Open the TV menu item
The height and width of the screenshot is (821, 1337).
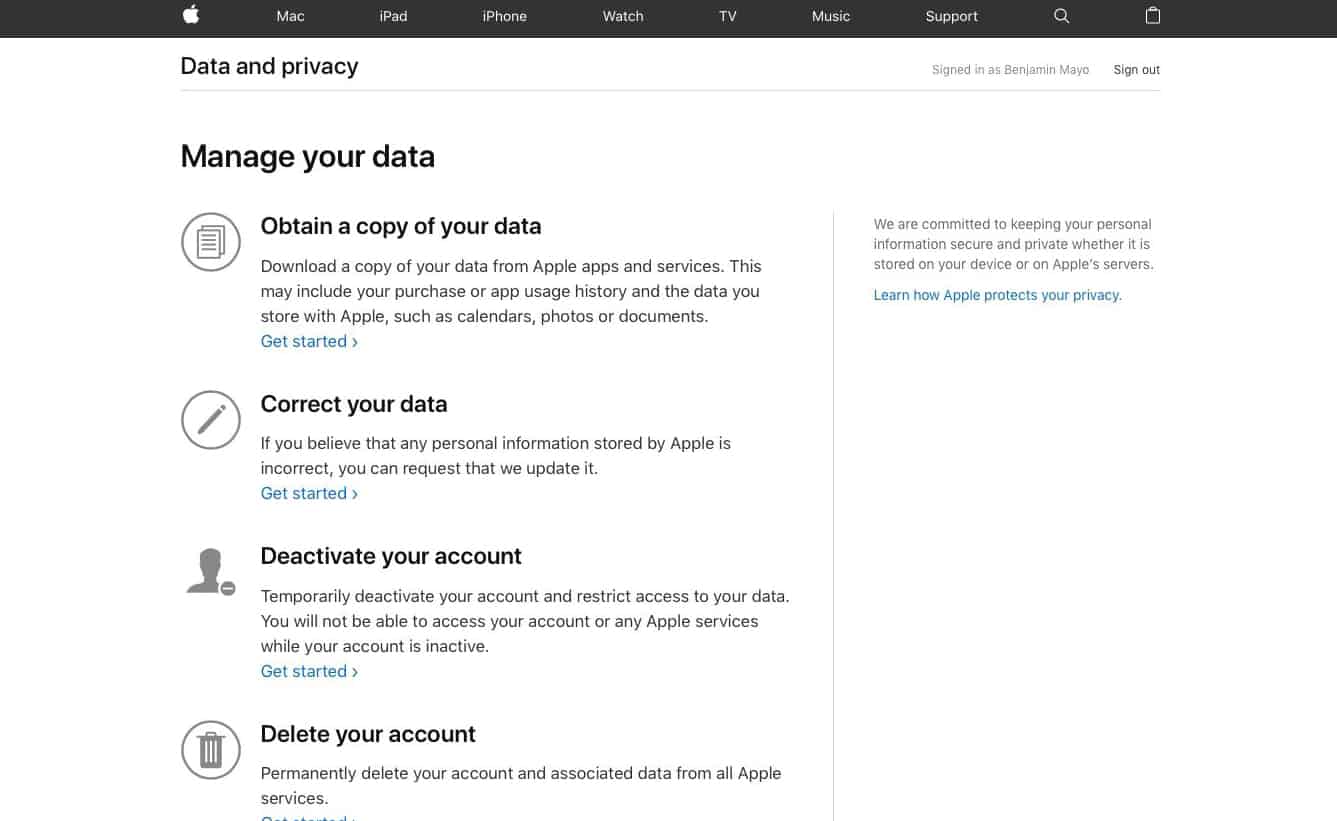pyautogui.click(x=728, y=16)
